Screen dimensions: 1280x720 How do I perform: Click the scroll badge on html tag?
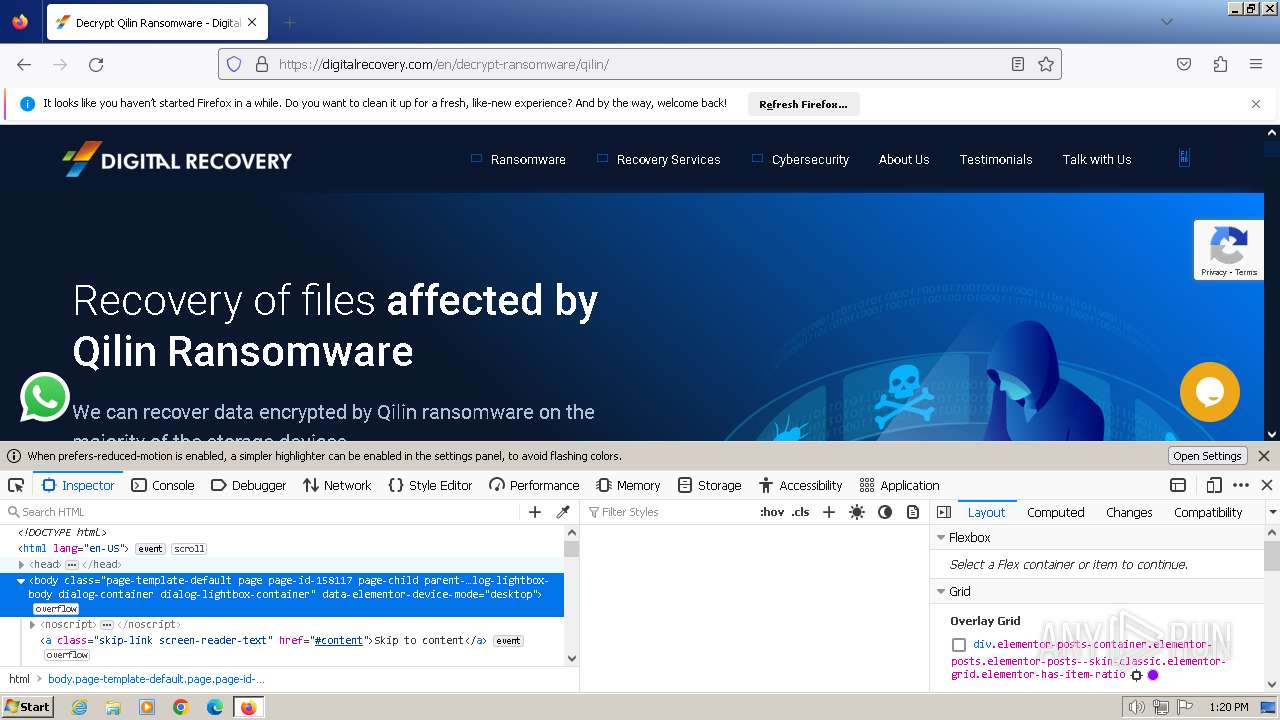pos(189,549)
